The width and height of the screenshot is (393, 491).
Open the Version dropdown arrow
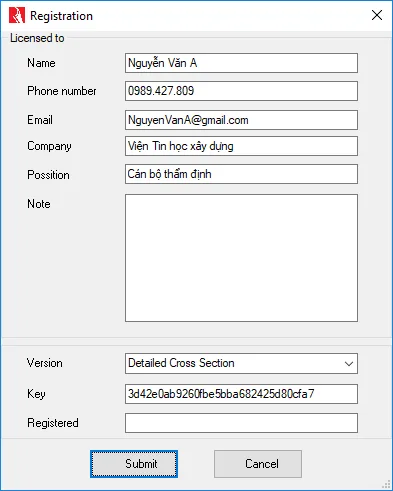[349, 364]
